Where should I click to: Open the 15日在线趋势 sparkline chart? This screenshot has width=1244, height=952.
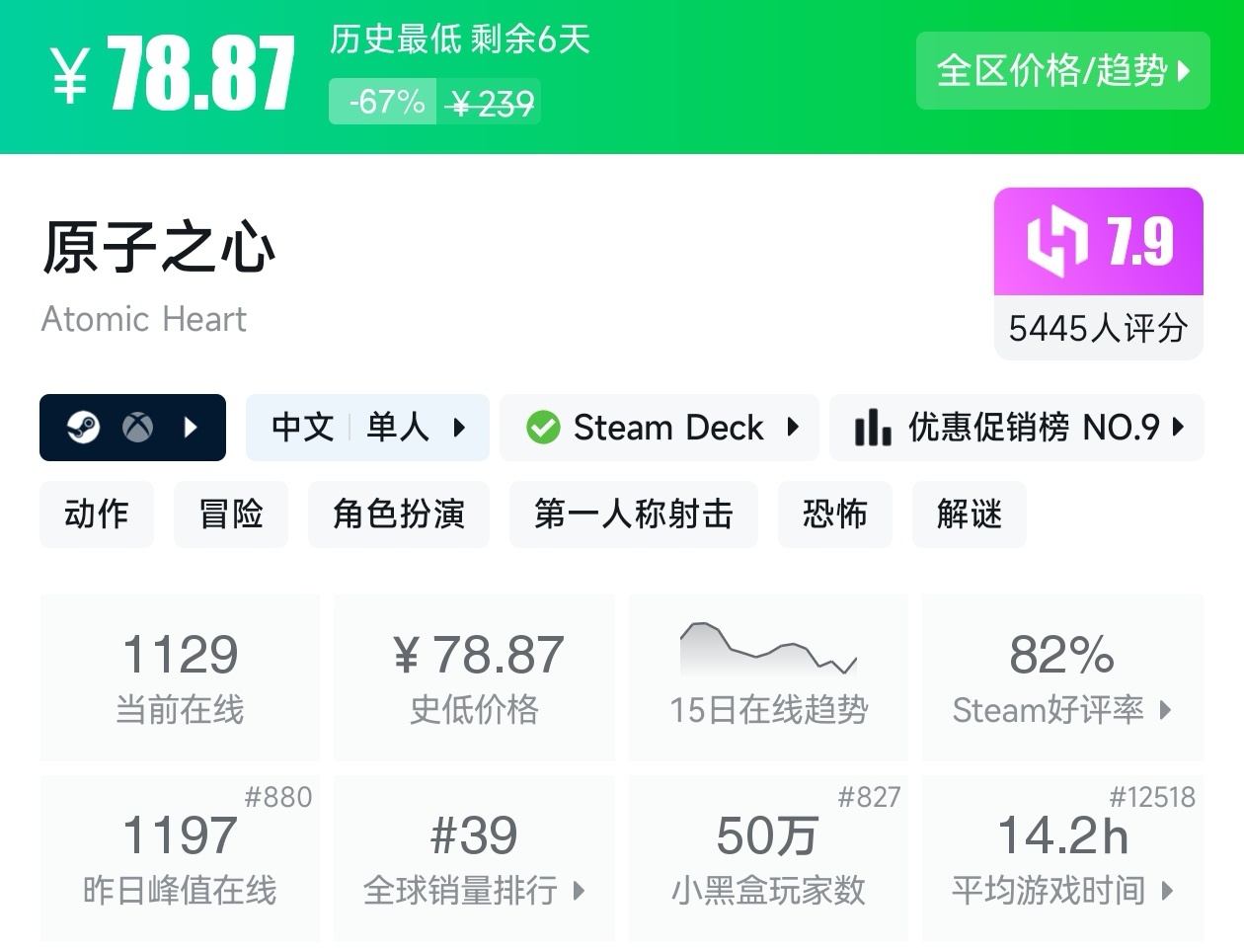[768, 649]
